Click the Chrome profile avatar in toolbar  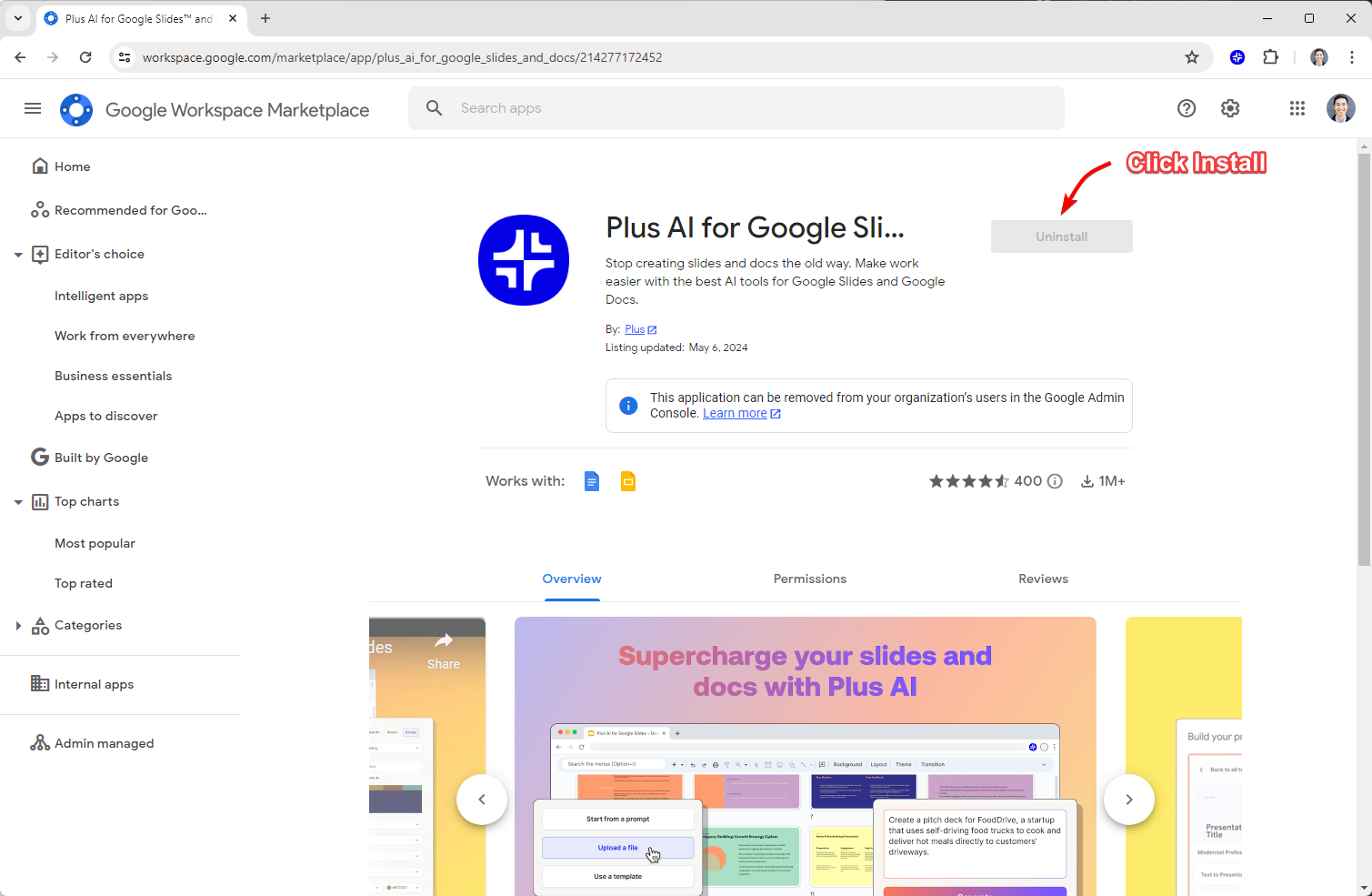[x=1319, y=57]
